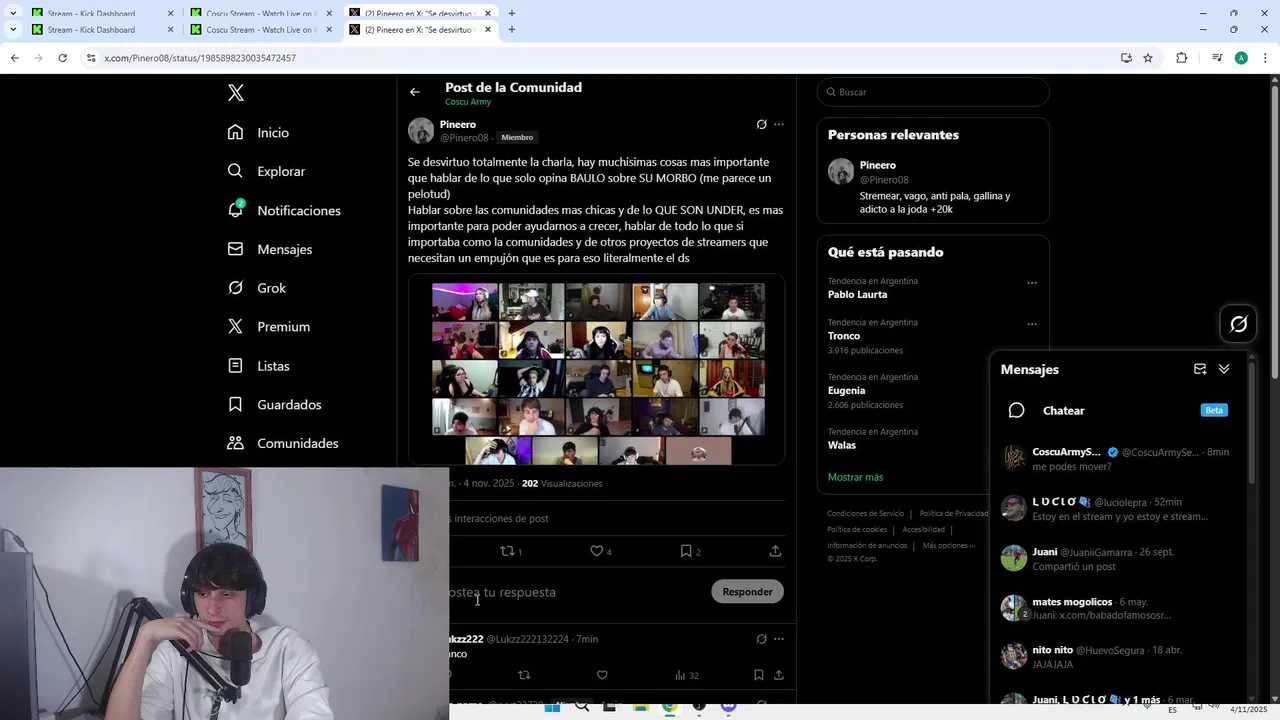
Task: Bookmark this tab with star icon
Action: point(1148,58)
